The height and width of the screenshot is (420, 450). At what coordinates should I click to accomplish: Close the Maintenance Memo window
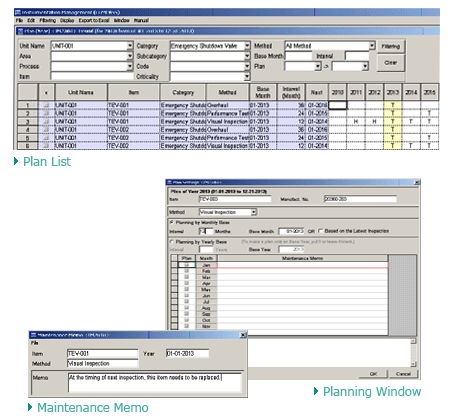243,335
